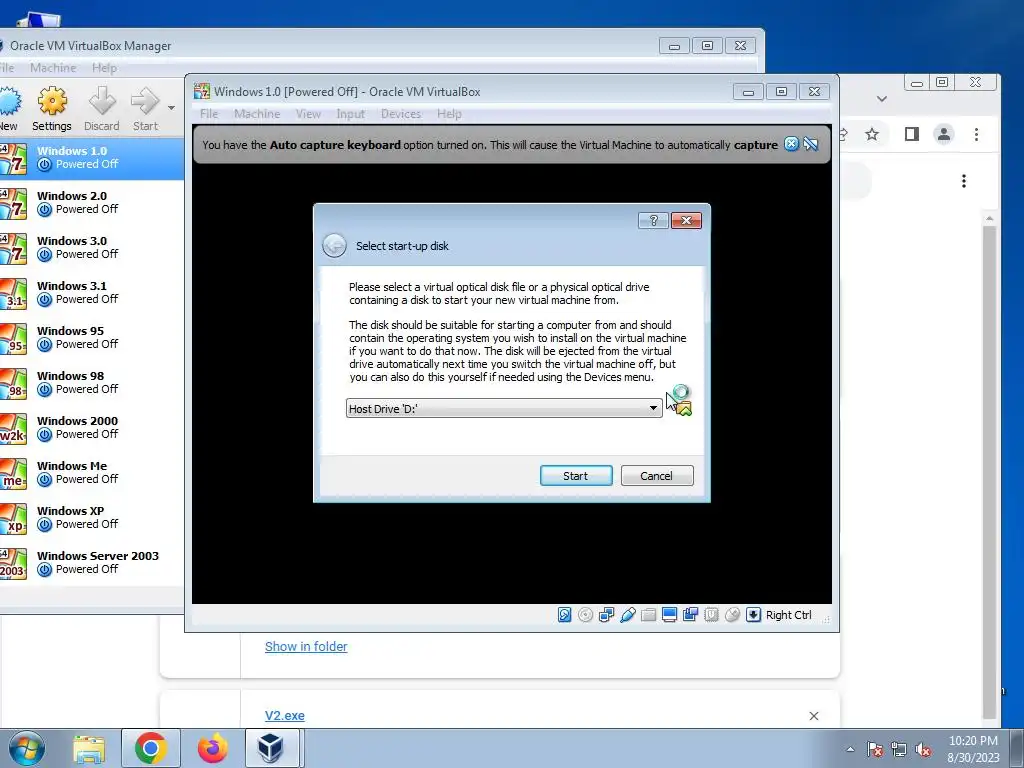Open the VM window Machine menu
Screen dimensions: 1024x768
[x=257, y=114]
